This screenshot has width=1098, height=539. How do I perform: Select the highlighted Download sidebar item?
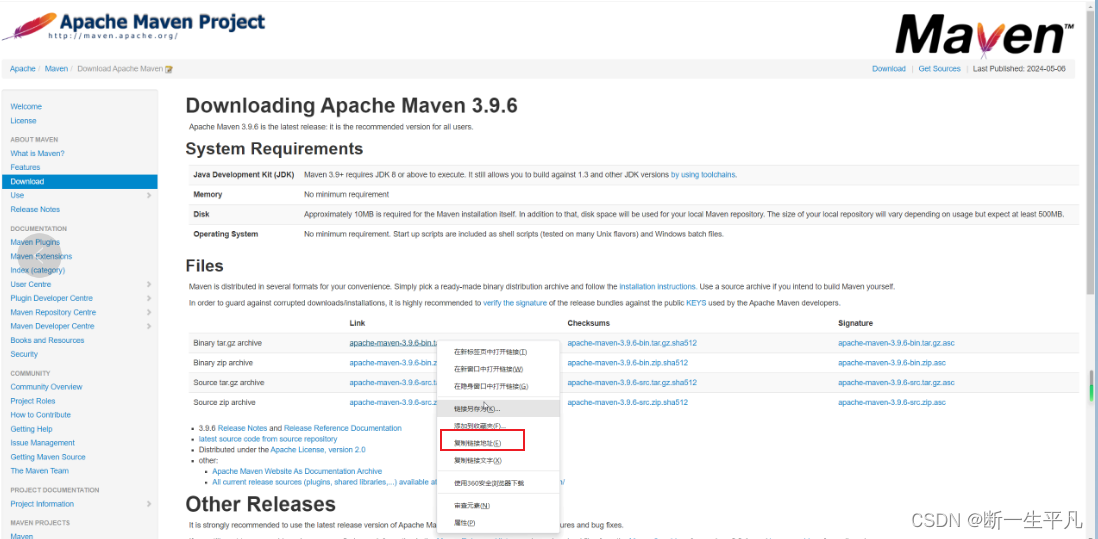point(80,181)
